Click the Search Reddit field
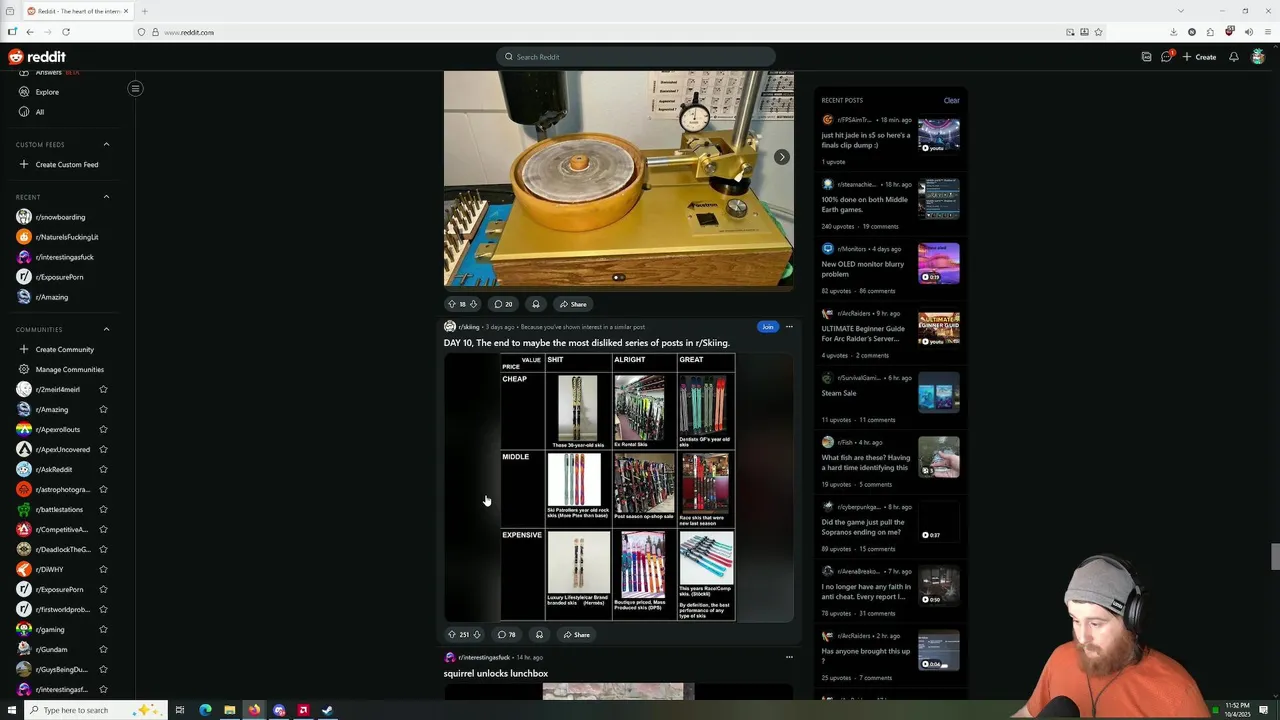Screen dimensions: 1280x720 [x=636, y=57]
